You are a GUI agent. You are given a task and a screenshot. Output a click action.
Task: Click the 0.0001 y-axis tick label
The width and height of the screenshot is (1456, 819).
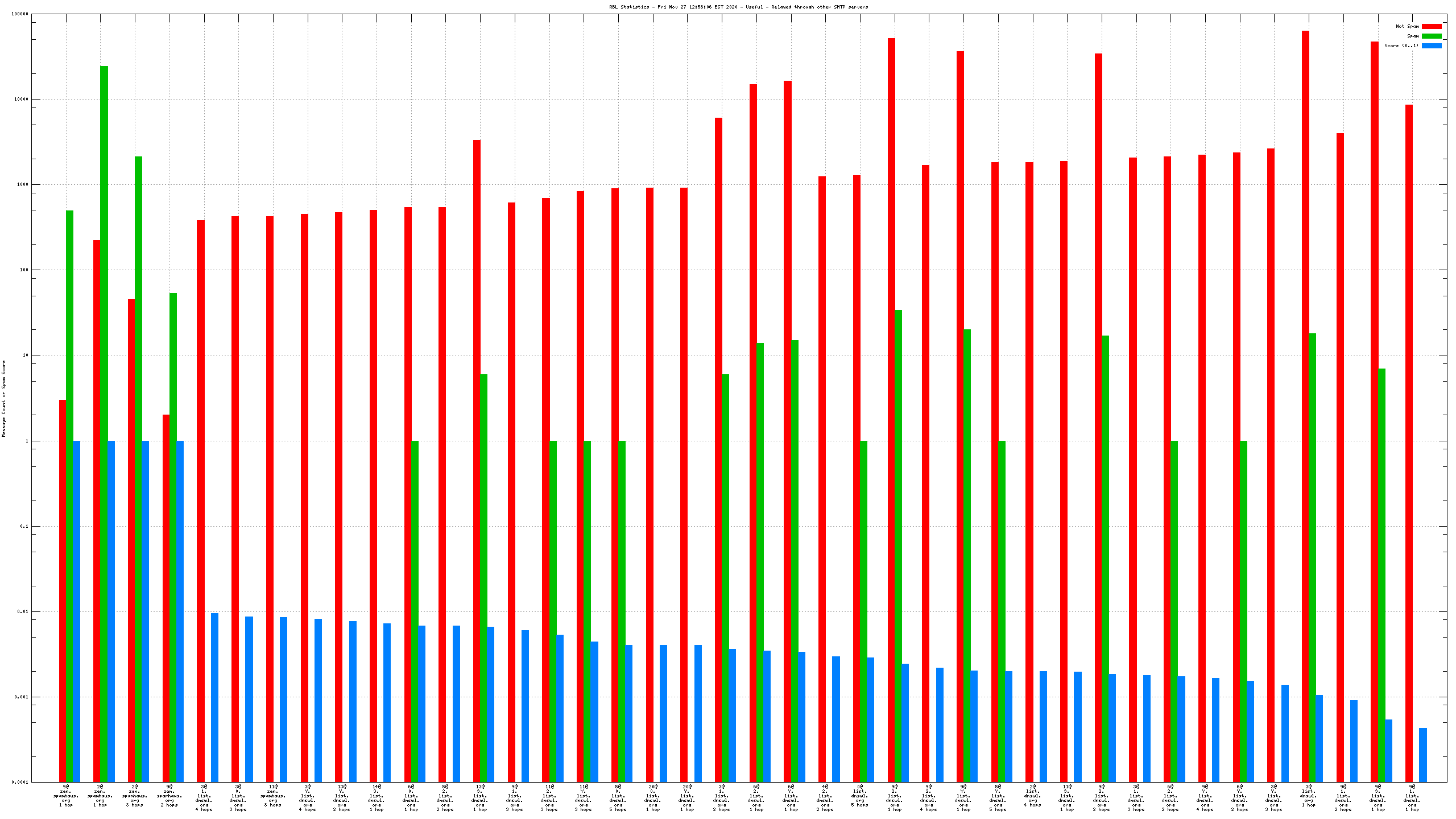click(x=20, y=782)
